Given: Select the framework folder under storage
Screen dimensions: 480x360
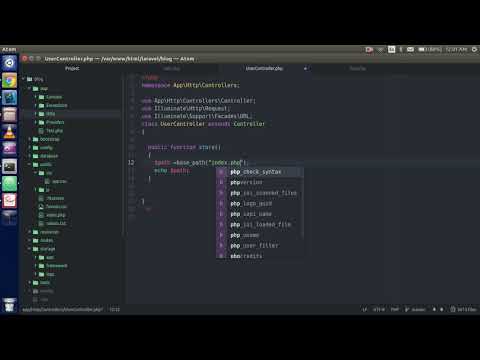Looking at the screenshot, I should pos(57,266).
